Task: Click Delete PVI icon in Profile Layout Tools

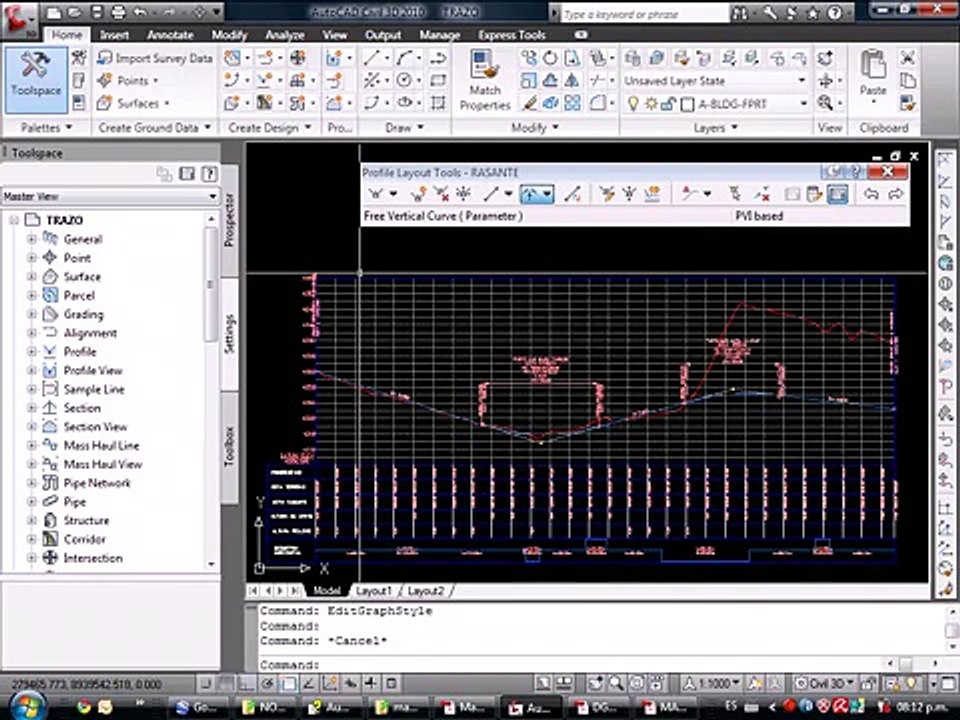Action: coord(441,195)
